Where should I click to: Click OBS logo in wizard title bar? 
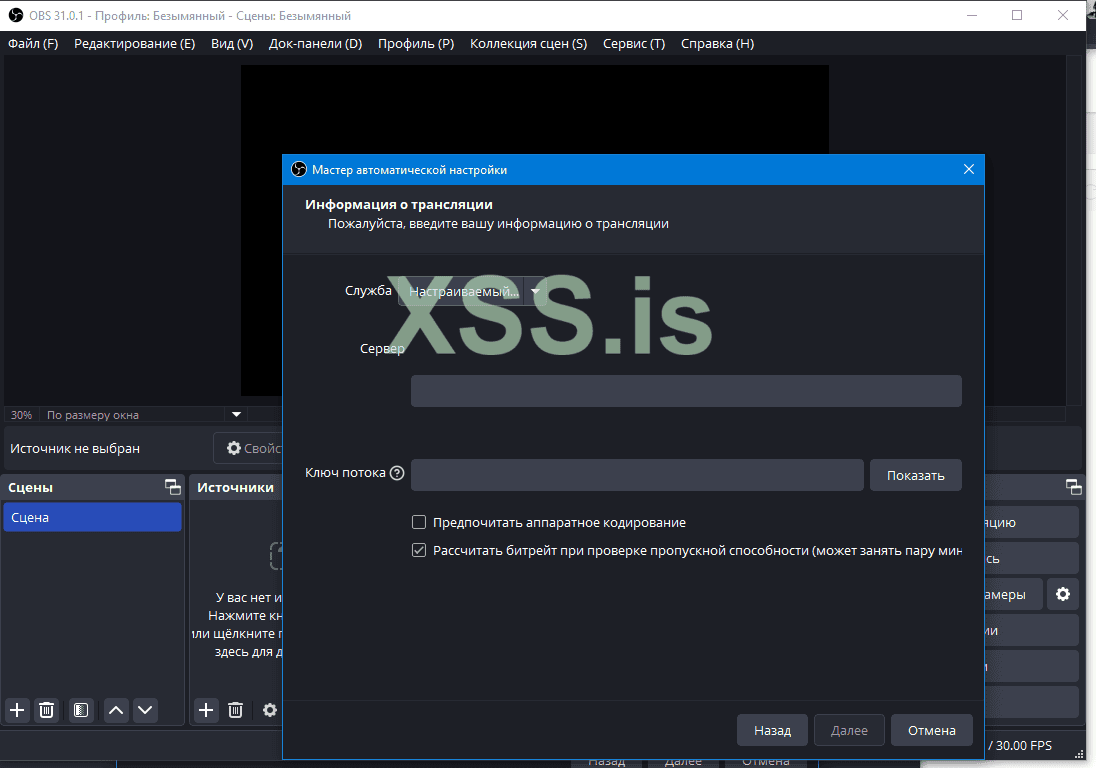point(299,170)
